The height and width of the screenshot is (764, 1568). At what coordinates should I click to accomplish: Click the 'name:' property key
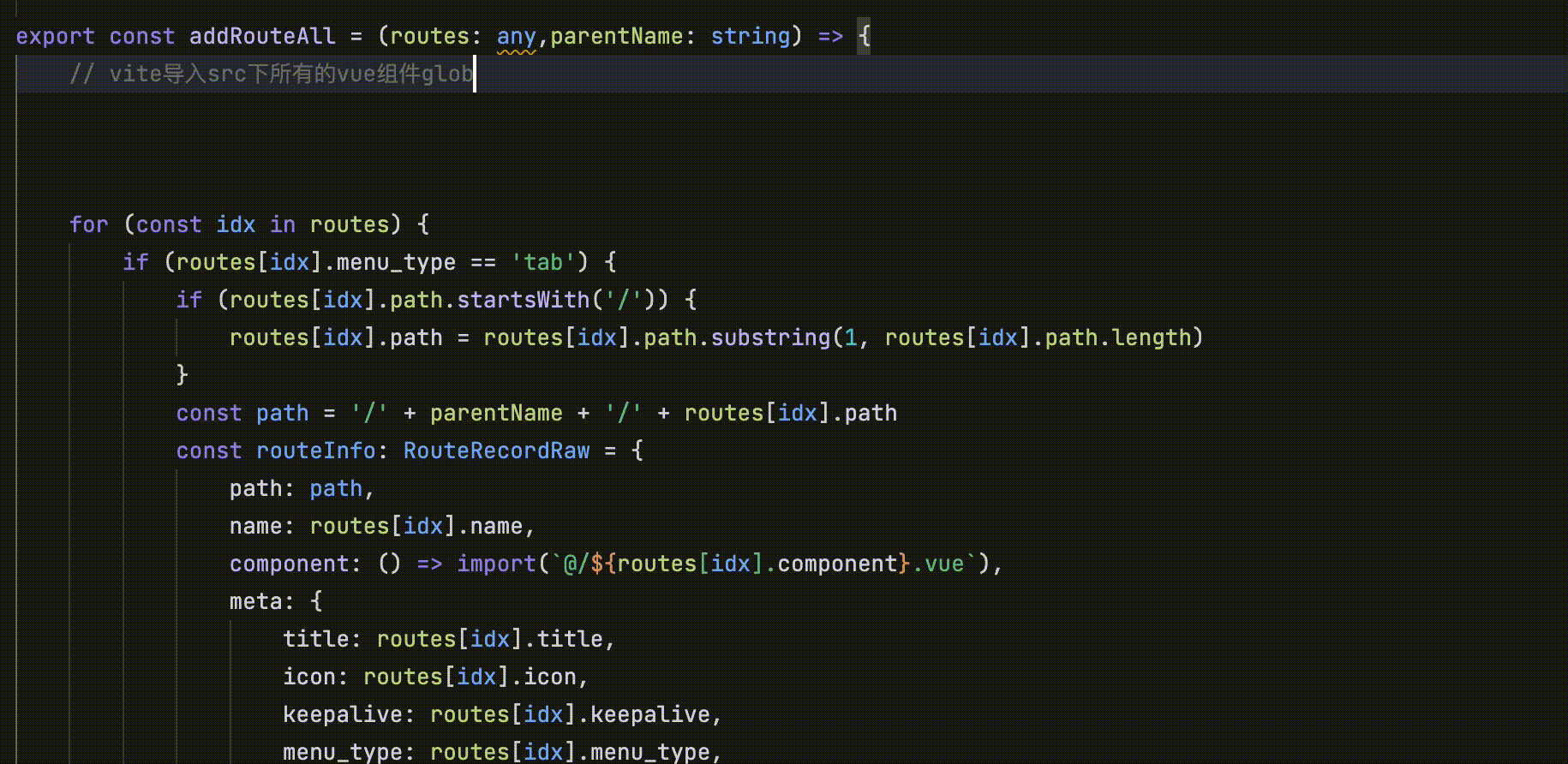[262, 526]
